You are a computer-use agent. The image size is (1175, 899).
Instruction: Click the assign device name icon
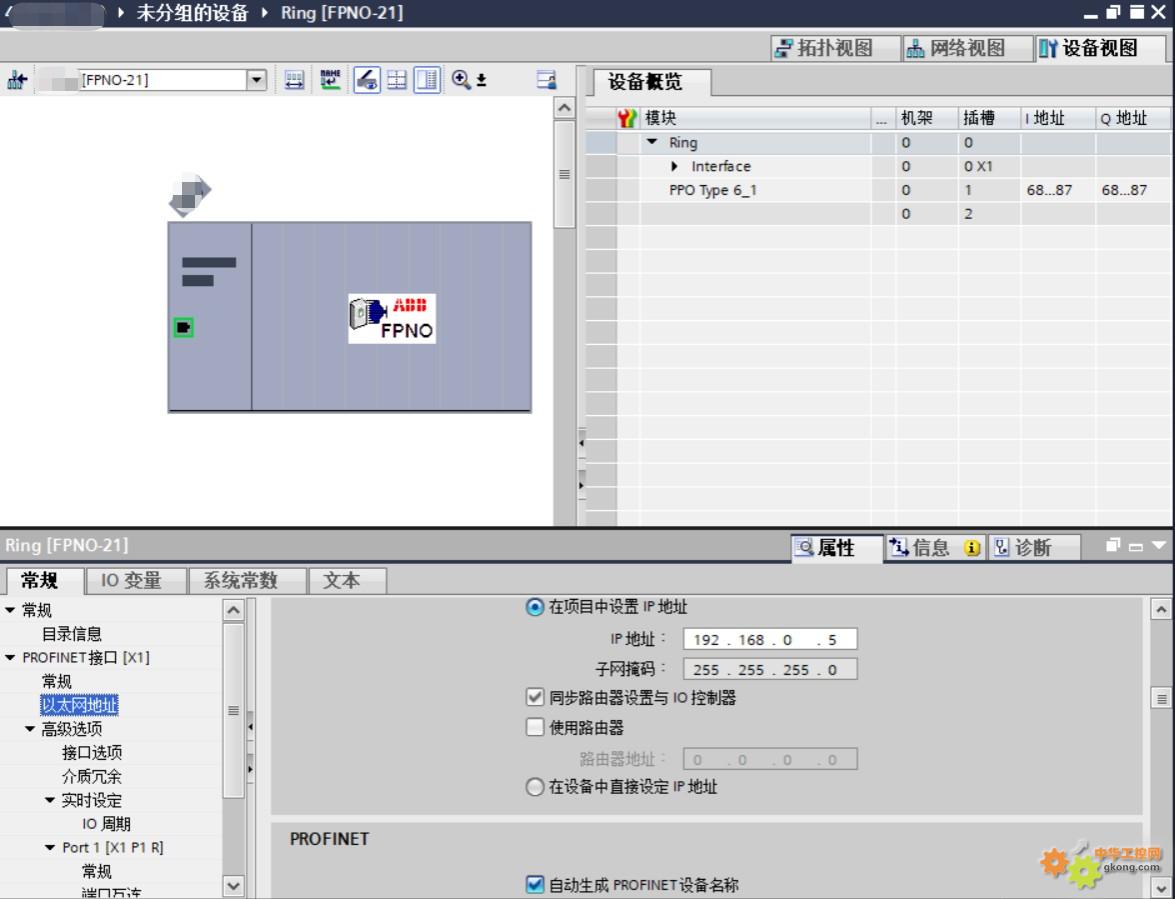[330, 80]
